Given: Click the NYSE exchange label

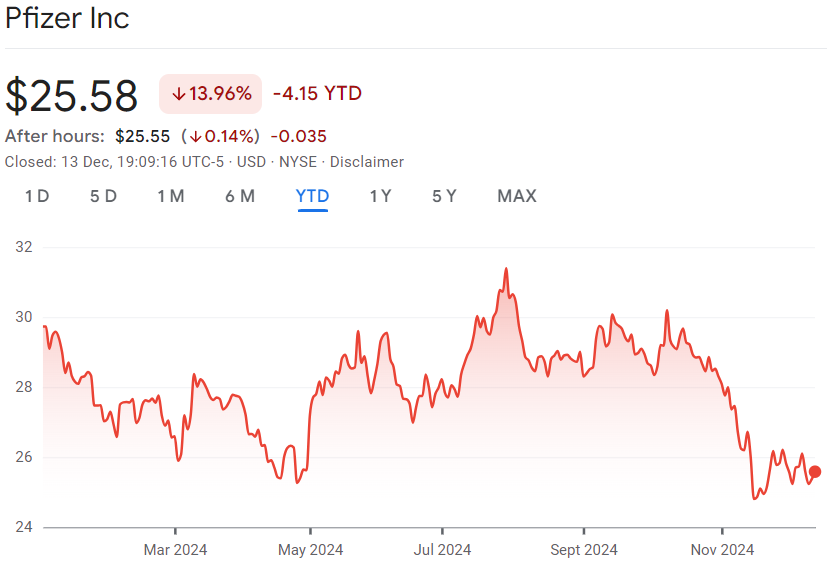Looking at the screenshot, I should pos(298,162).
